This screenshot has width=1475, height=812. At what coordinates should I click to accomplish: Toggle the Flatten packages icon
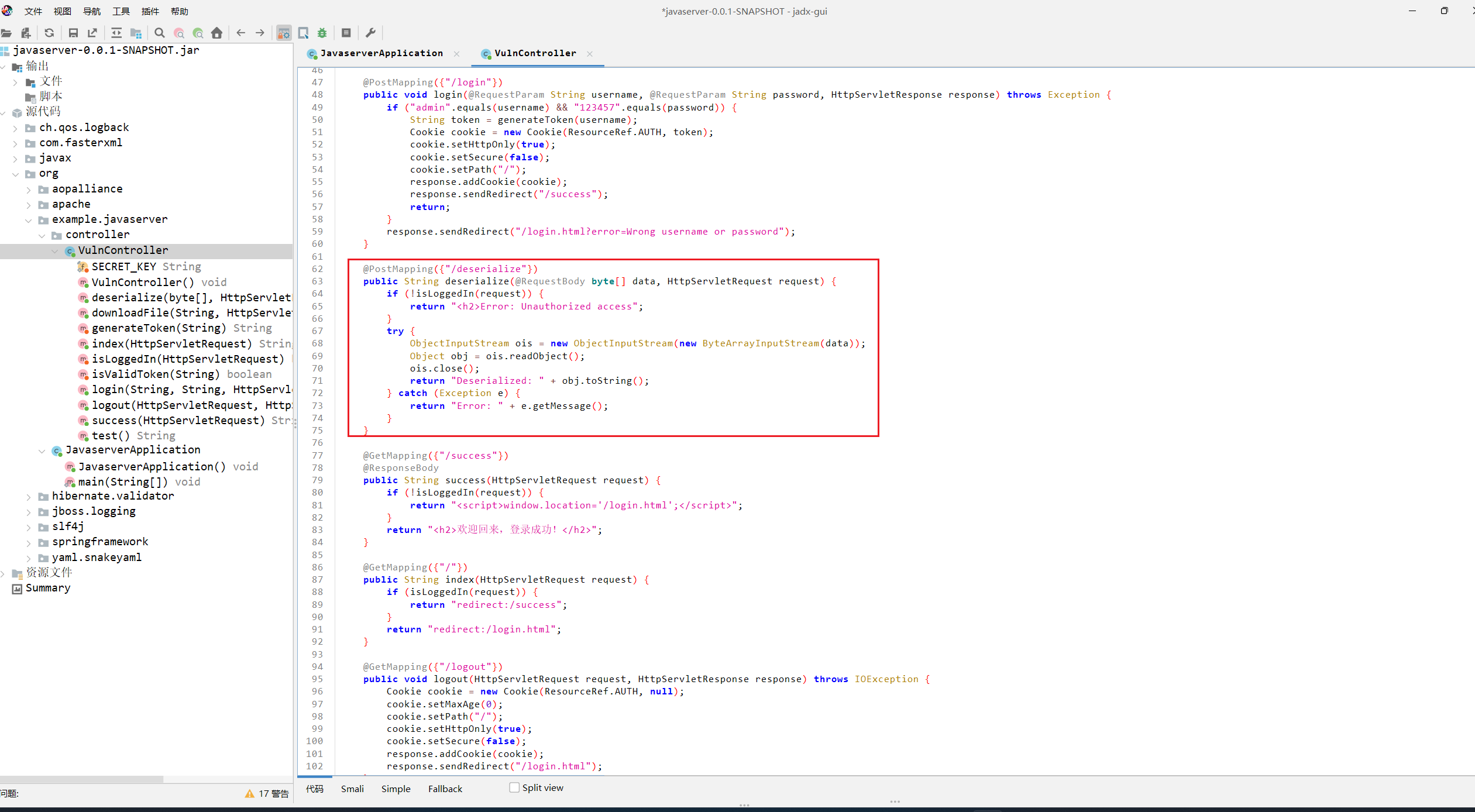coord(136,33)
